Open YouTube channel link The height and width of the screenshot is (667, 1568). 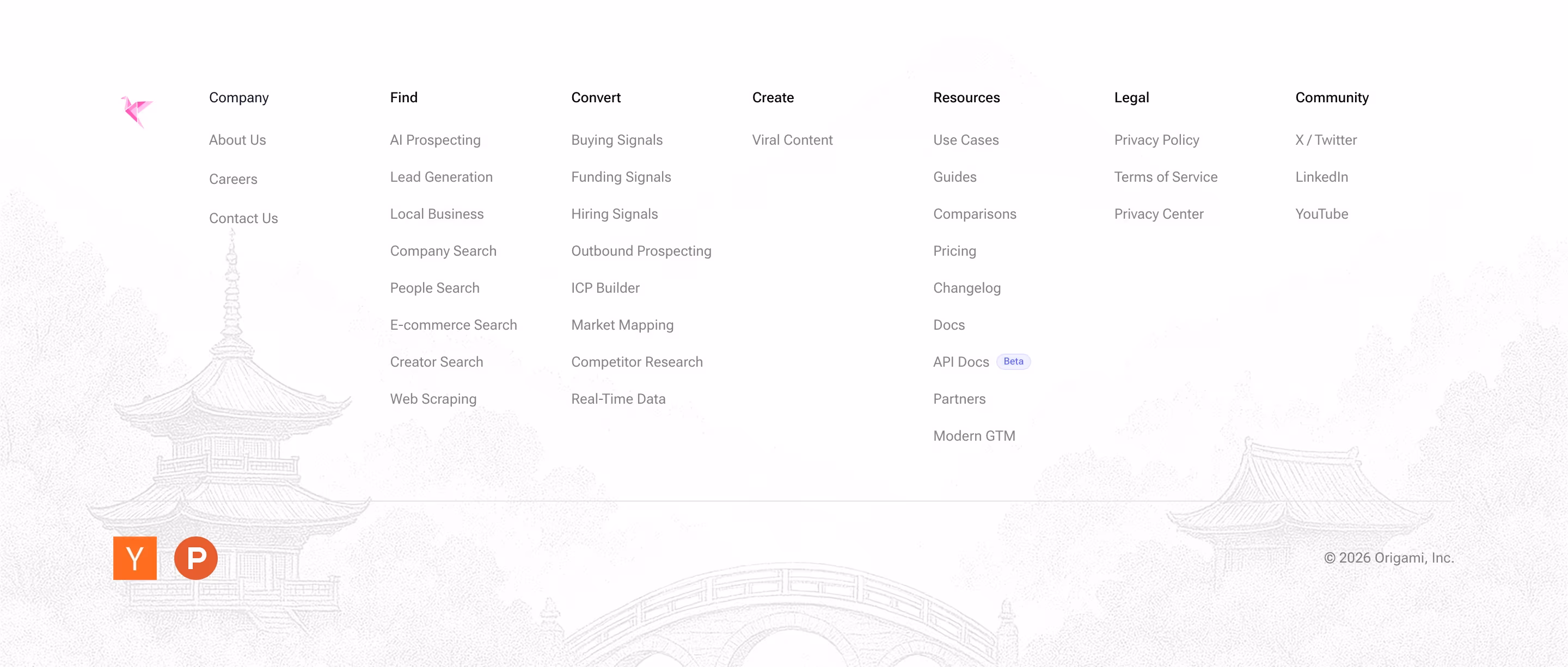point(1321,214)
